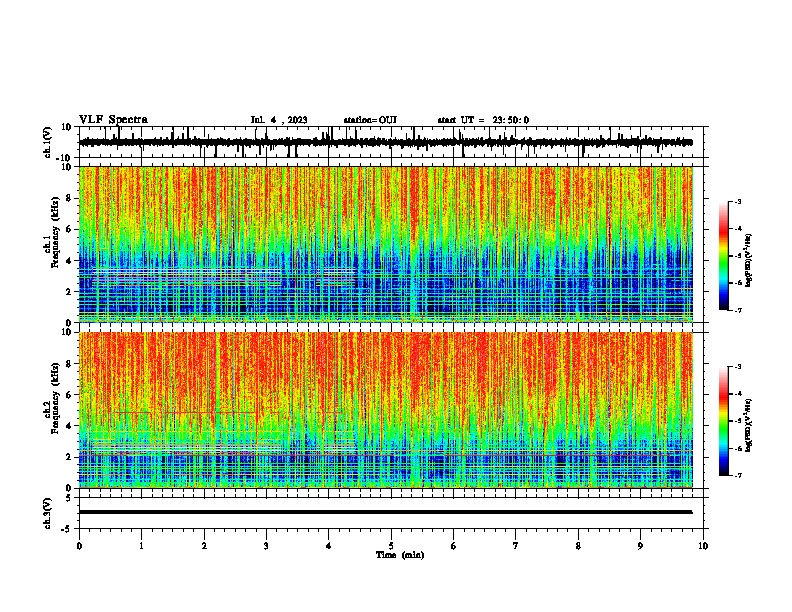
Task: Click time axis tick label '8'
Action: [x=578, y=546]
